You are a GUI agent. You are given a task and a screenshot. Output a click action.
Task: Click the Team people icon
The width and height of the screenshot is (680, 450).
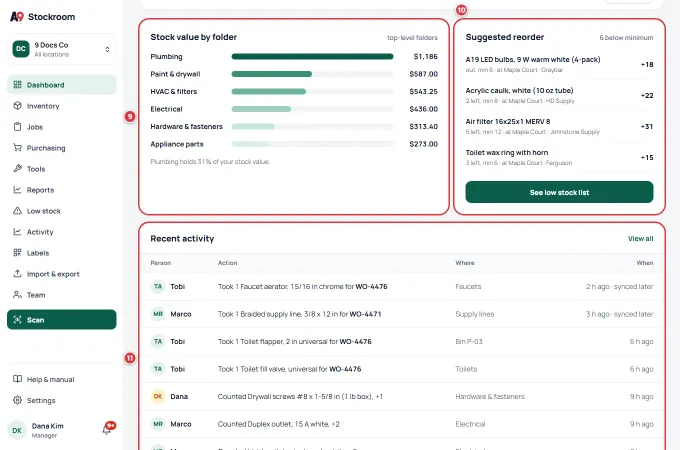pos(17,295)
